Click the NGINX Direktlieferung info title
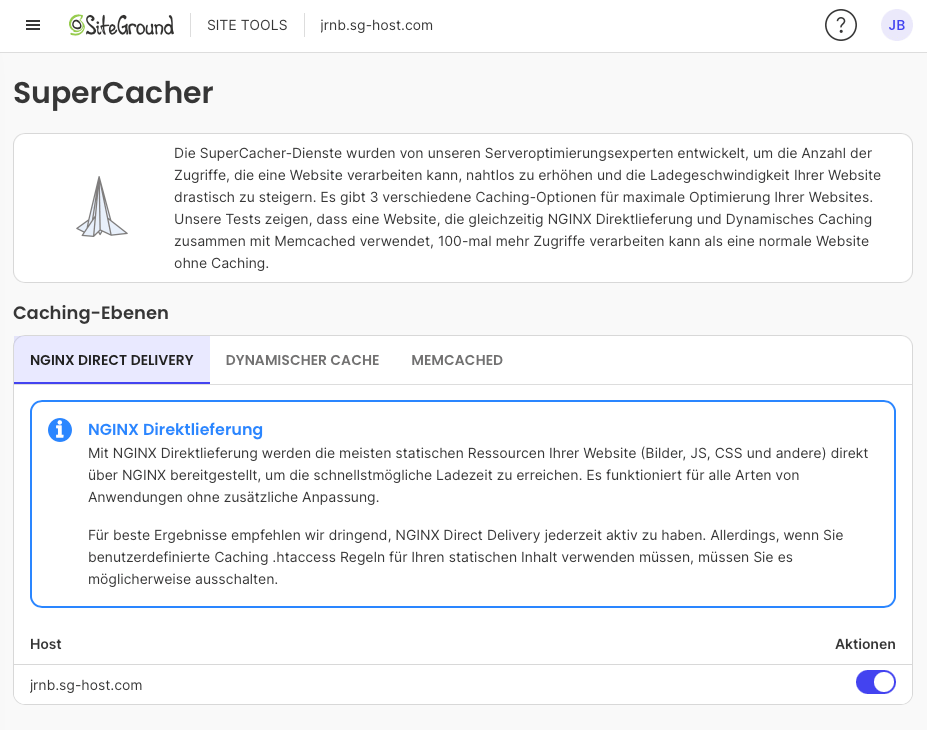The image size is (927, 730). 175,430
